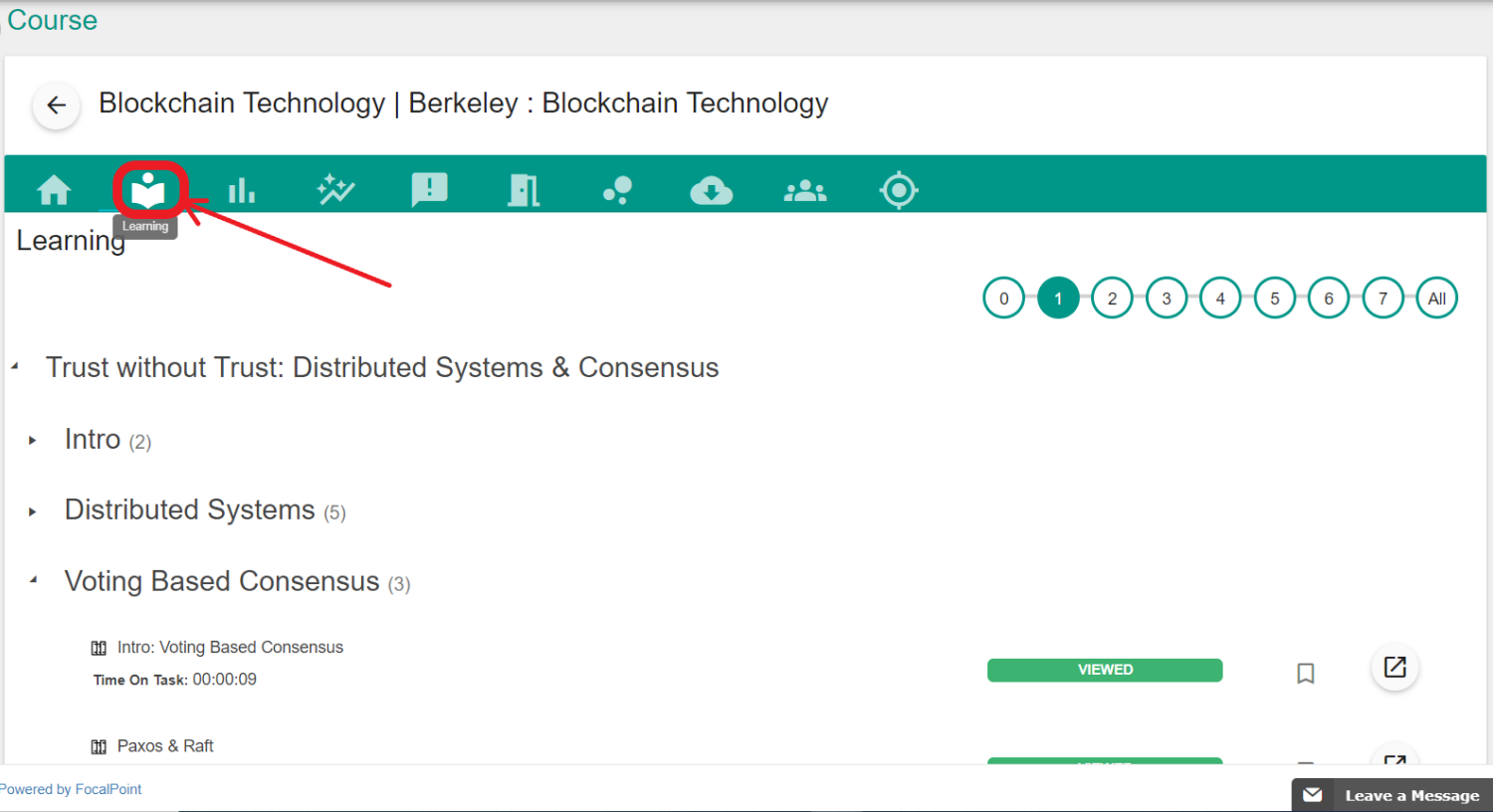Click the Home icon in course toolbar

click(x=54, y=189)
